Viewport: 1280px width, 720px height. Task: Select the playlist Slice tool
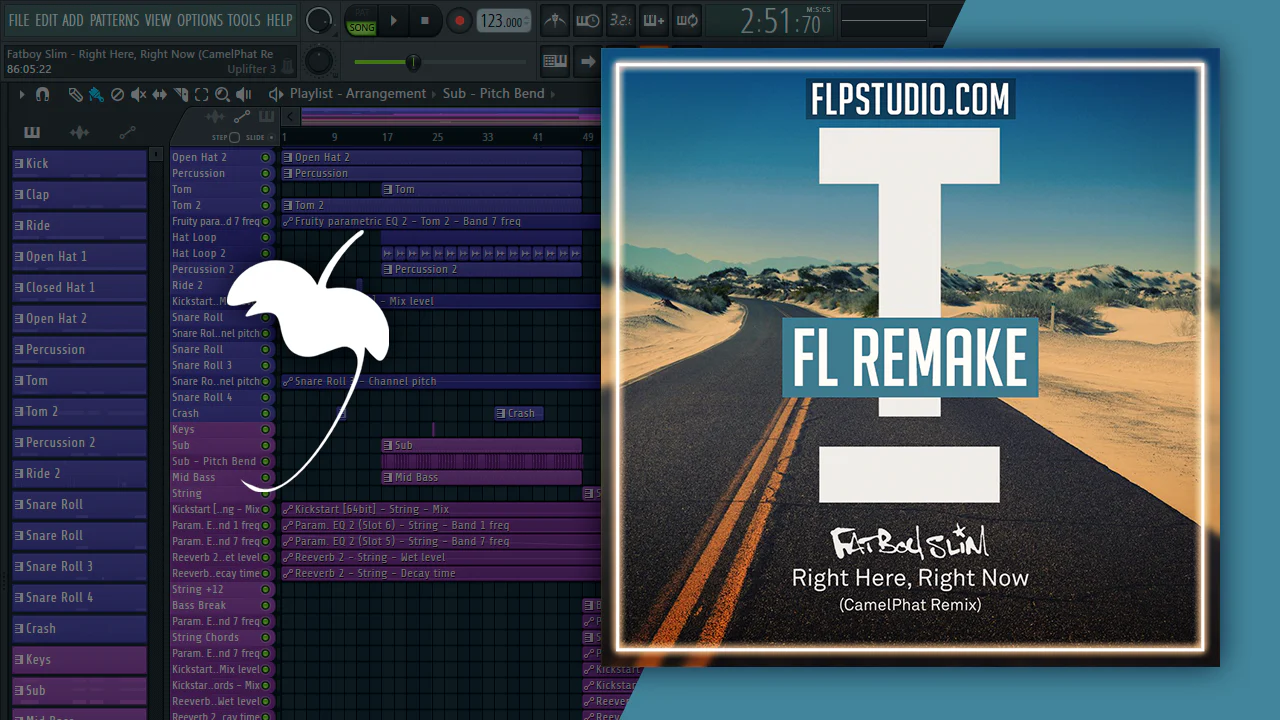(x=181, y=94)
